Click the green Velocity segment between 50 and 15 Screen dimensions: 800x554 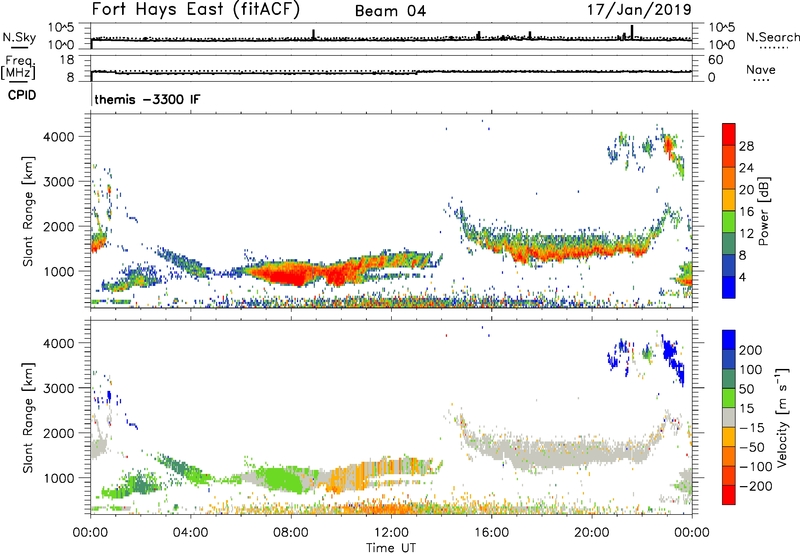point(729,398)
